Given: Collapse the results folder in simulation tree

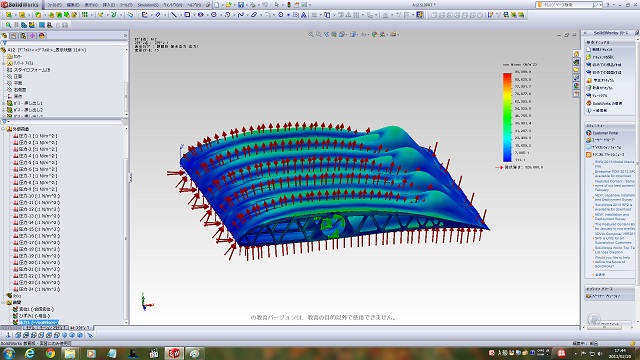Looking at the screenshot, I should pyautogui.click(x=3, y=302).
